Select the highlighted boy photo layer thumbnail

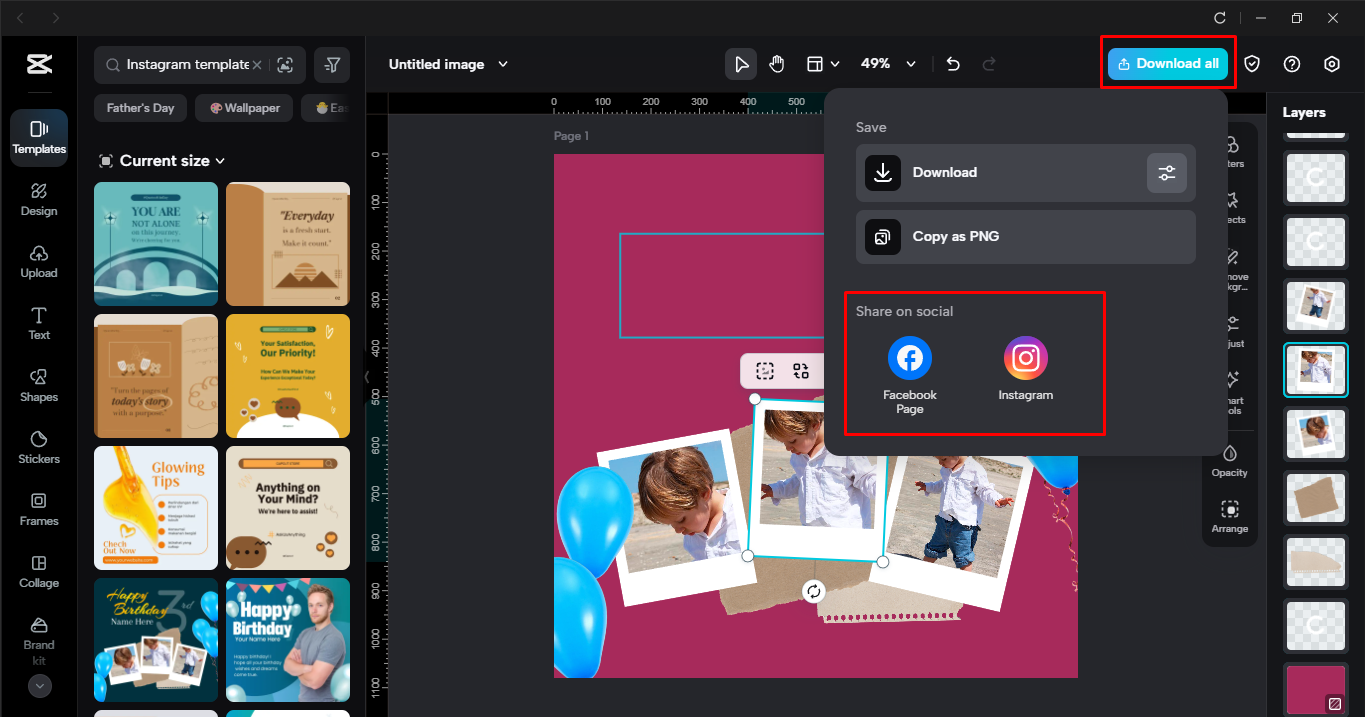(1315, 370)
